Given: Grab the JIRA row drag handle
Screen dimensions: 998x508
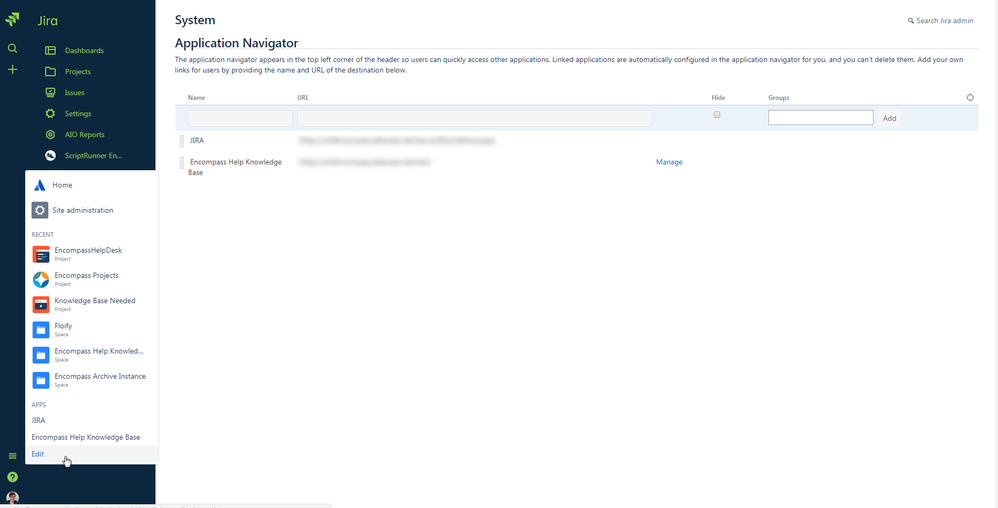Looking at the screenshot, I should [181, 141].
